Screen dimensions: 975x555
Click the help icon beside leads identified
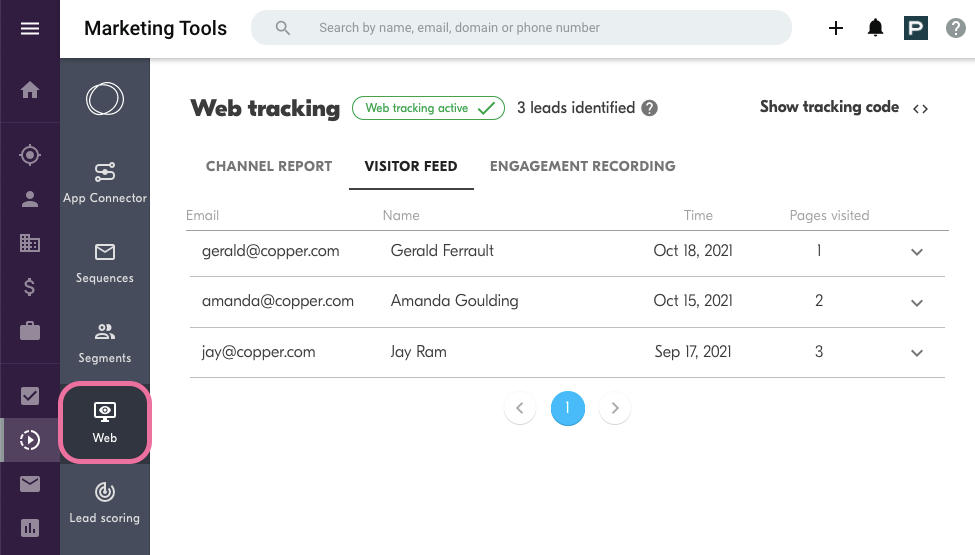649,108
